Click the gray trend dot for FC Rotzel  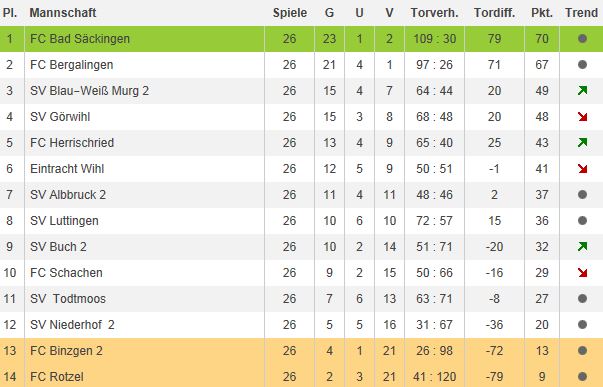pyautogui.click(x=582, y=377)
